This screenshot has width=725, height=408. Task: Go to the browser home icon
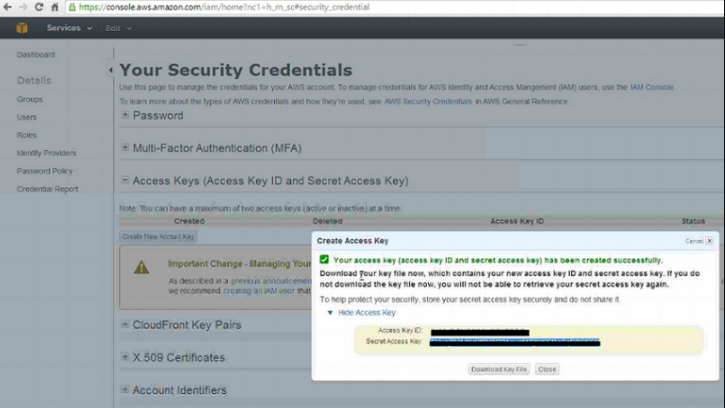click(x=56, y=7)
